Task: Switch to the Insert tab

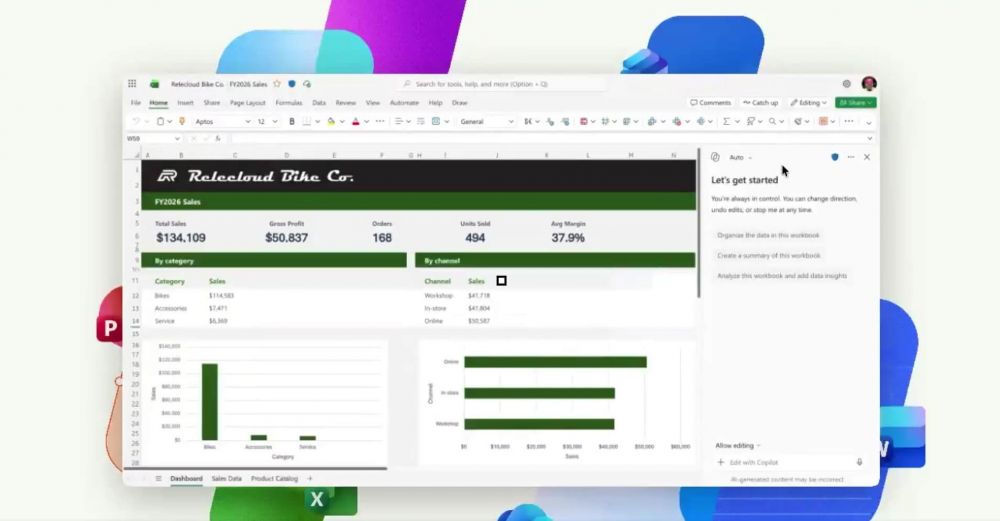Action: click(x=186, y=103)
